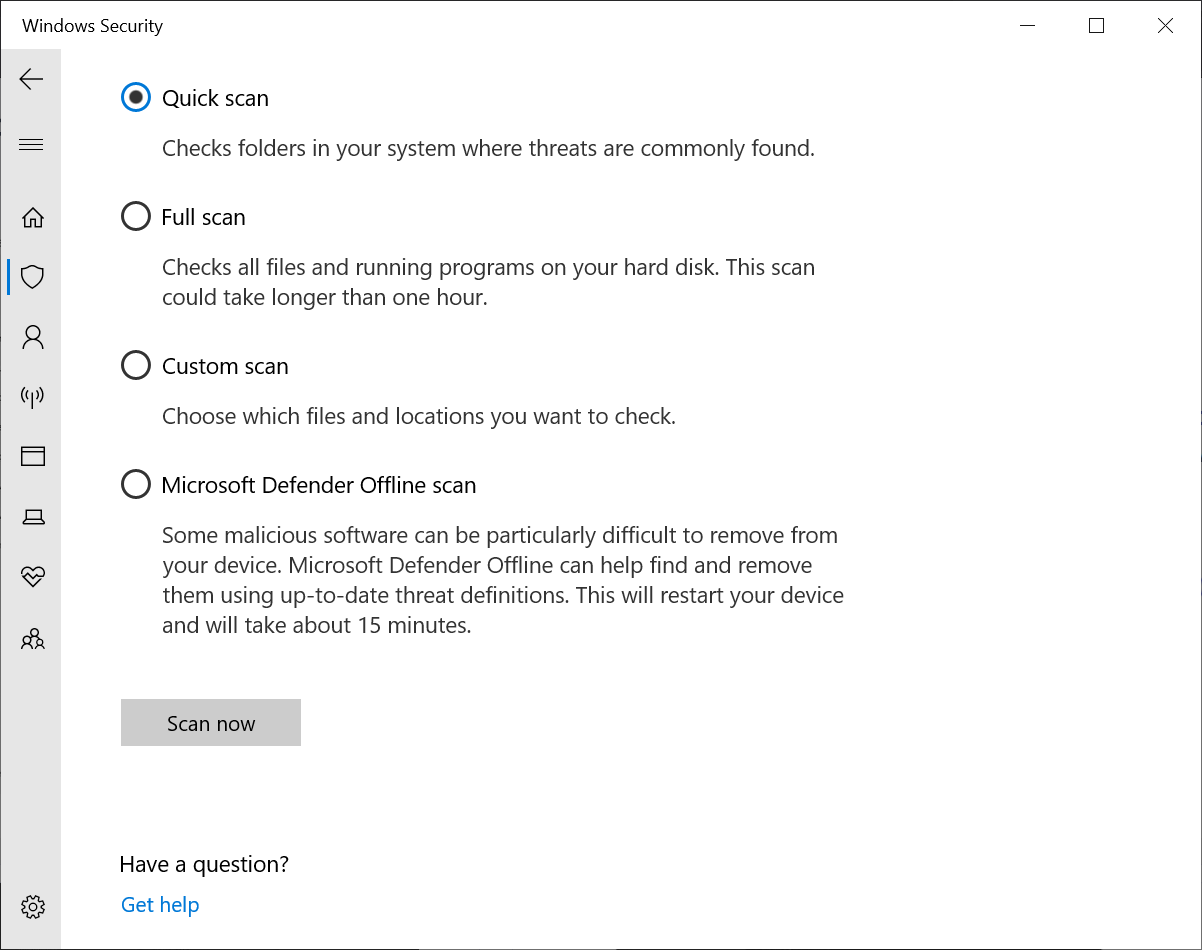Image resolution: width=1202 pixels, height=950 pixels.
Task: Click the Scan now button
Action: (211, 723)
